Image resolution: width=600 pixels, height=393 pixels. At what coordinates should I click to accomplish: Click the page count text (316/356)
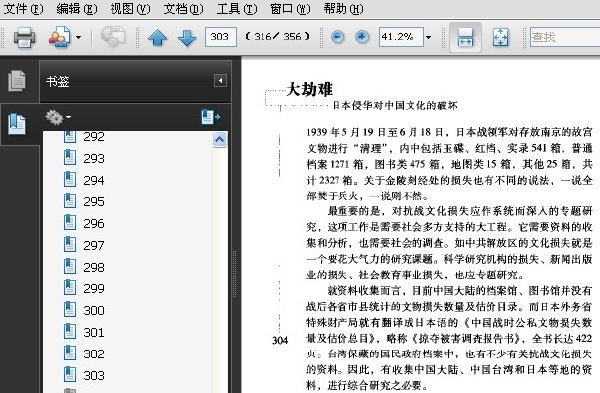tap(278, 37)
